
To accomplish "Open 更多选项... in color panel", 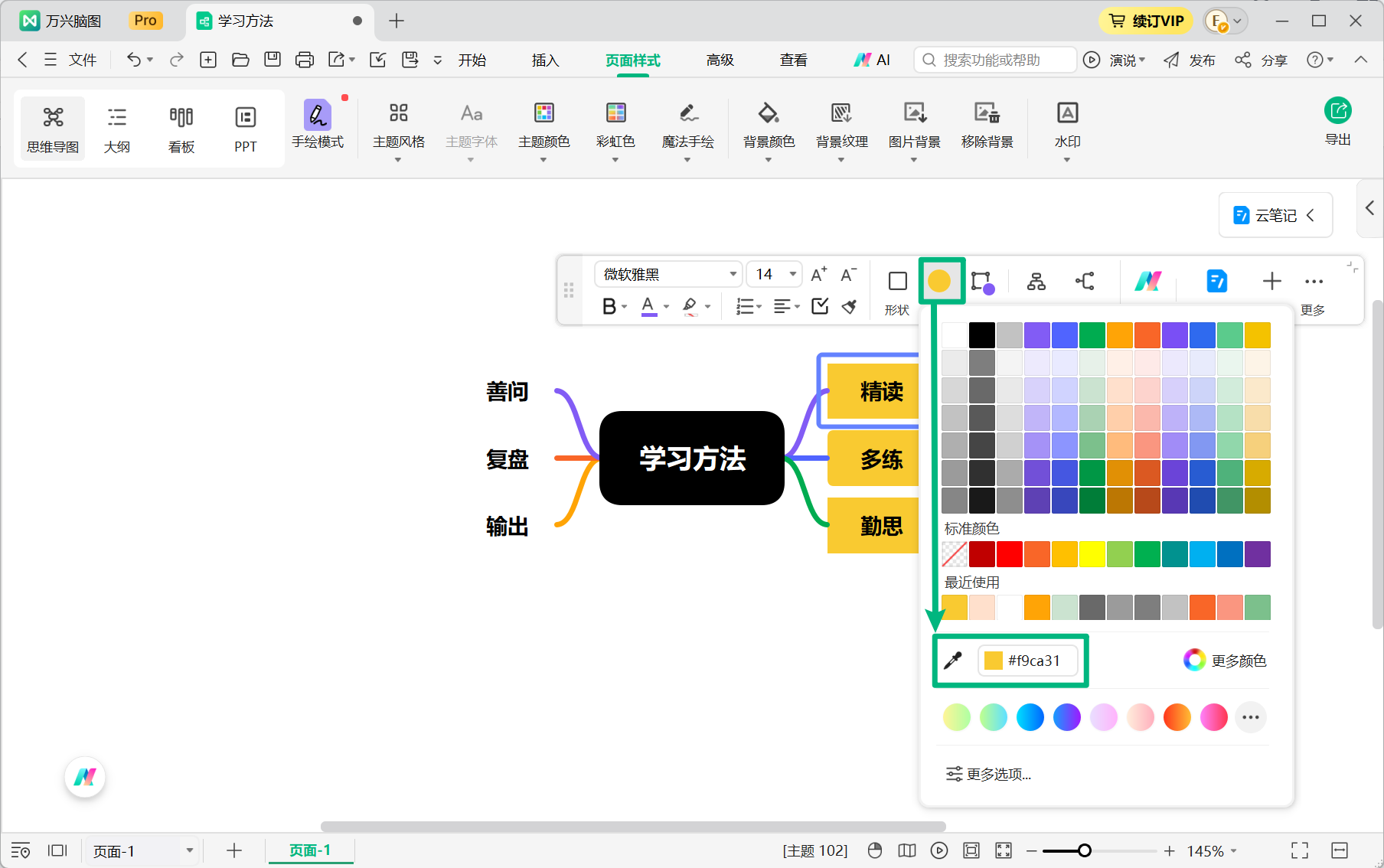I will pos(988,774).
